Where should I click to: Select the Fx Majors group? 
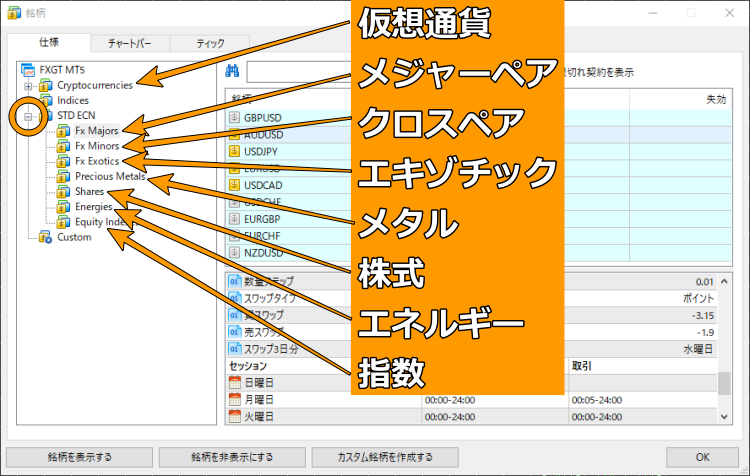click(x=96, y=131)
